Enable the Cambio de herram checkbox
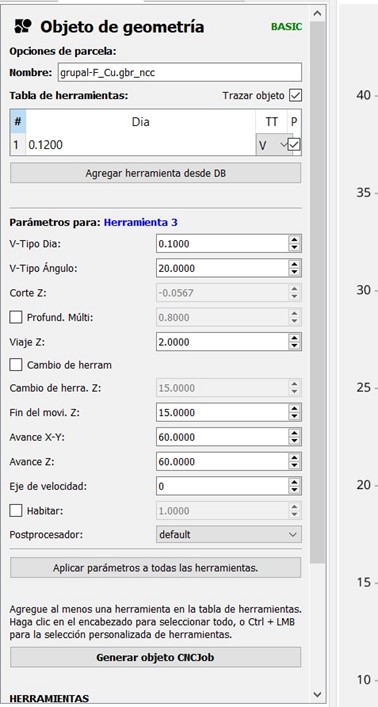This screenshot has height=707, width=378. [x=16, y=365]
